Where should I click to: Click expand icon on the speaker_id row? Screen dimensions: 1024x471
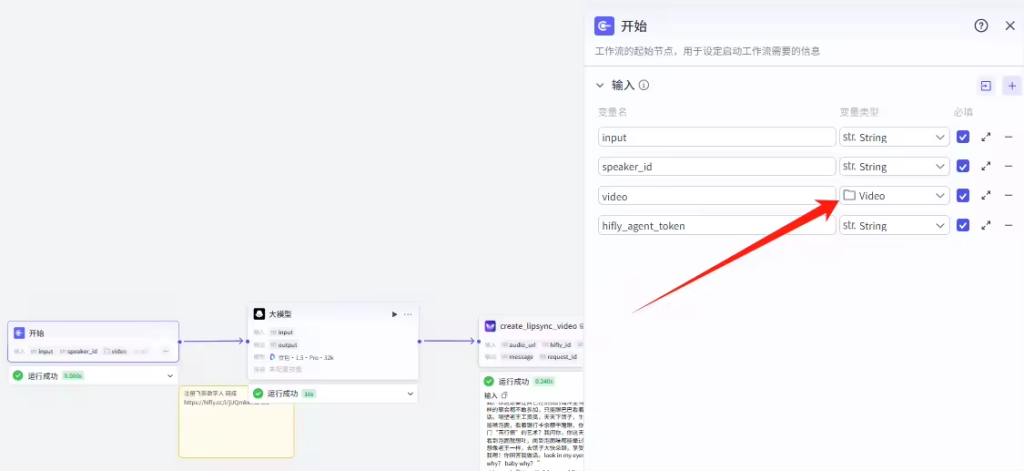(x=986, y=167)
